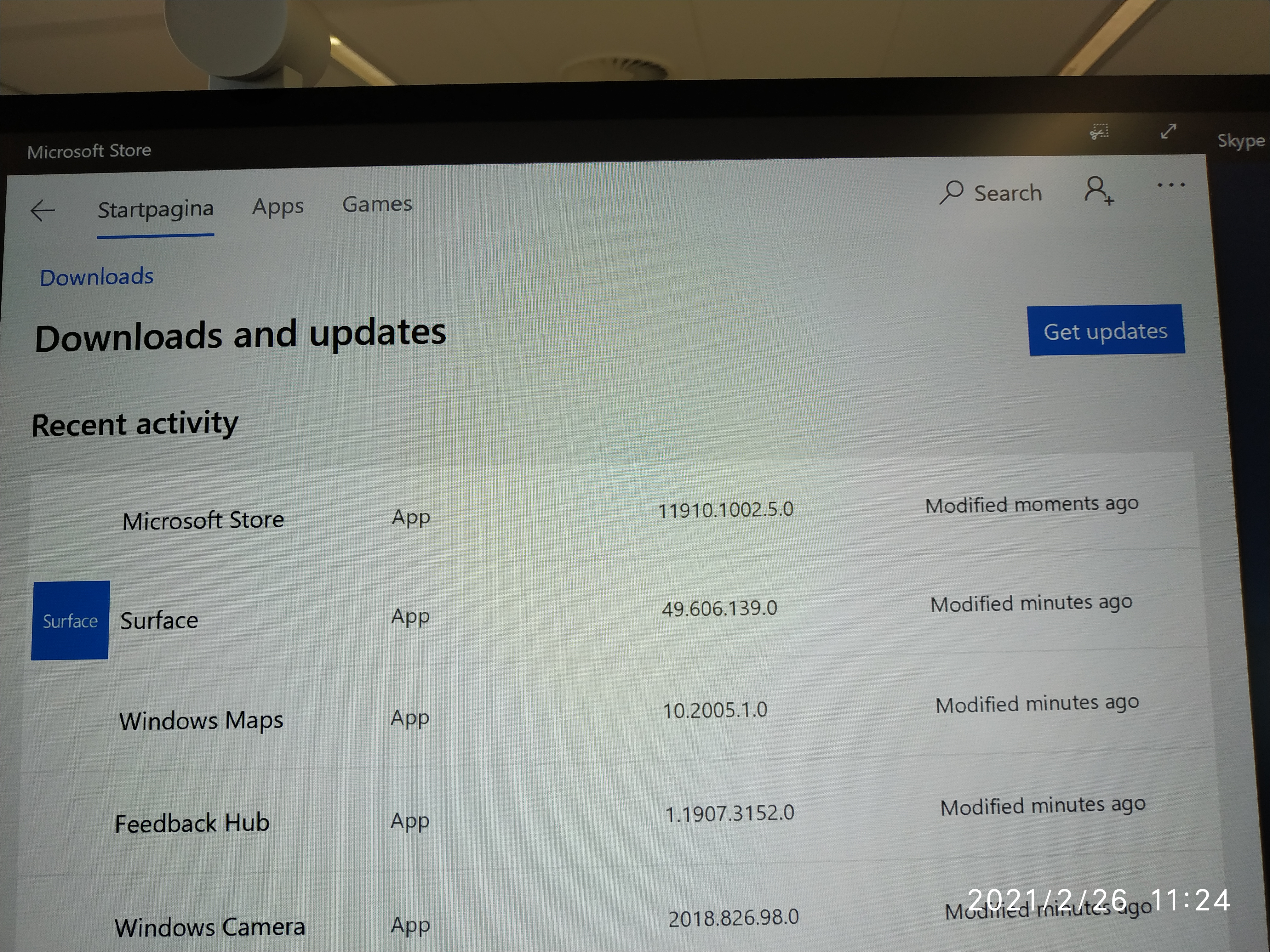Click the blue Surface app tile
1270x952 pixels.
(70, 620)
